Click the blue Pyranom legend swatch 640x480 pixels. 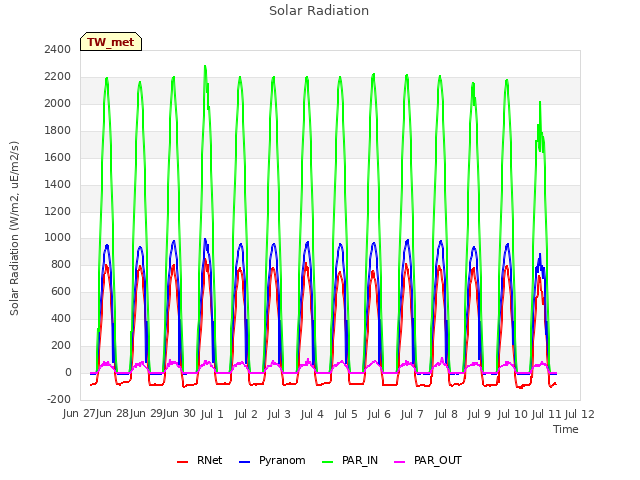[x=244, y=462]
